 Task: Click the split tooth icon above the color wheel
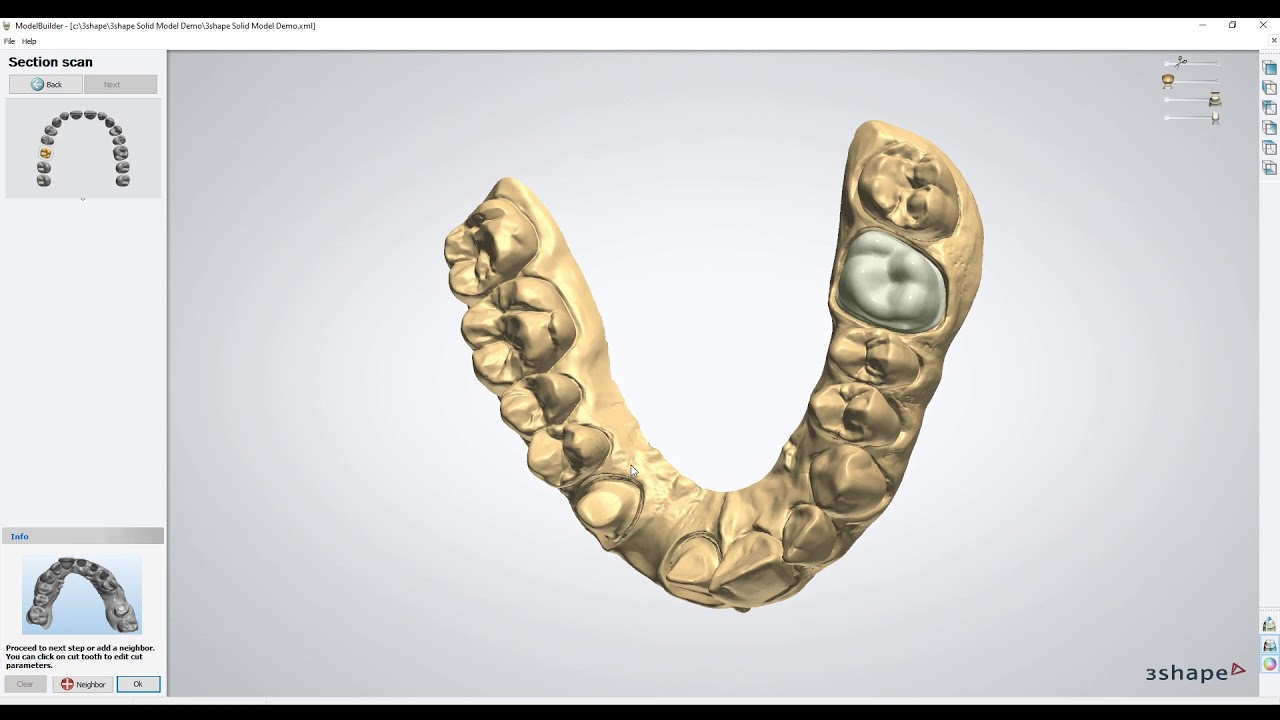pyautogui.click(x=1270, y=645)
